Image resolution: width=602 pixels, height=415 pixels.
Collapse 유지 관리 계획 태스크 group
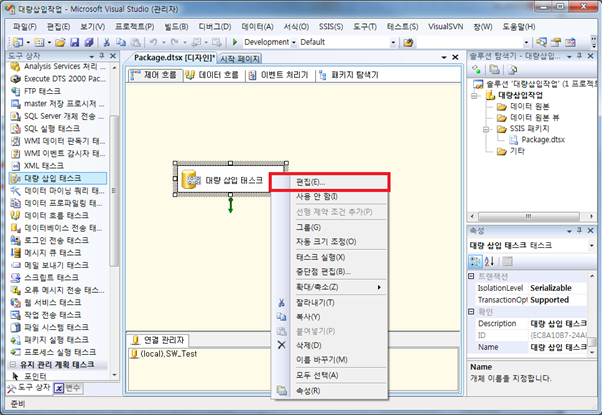pos(13,364)
